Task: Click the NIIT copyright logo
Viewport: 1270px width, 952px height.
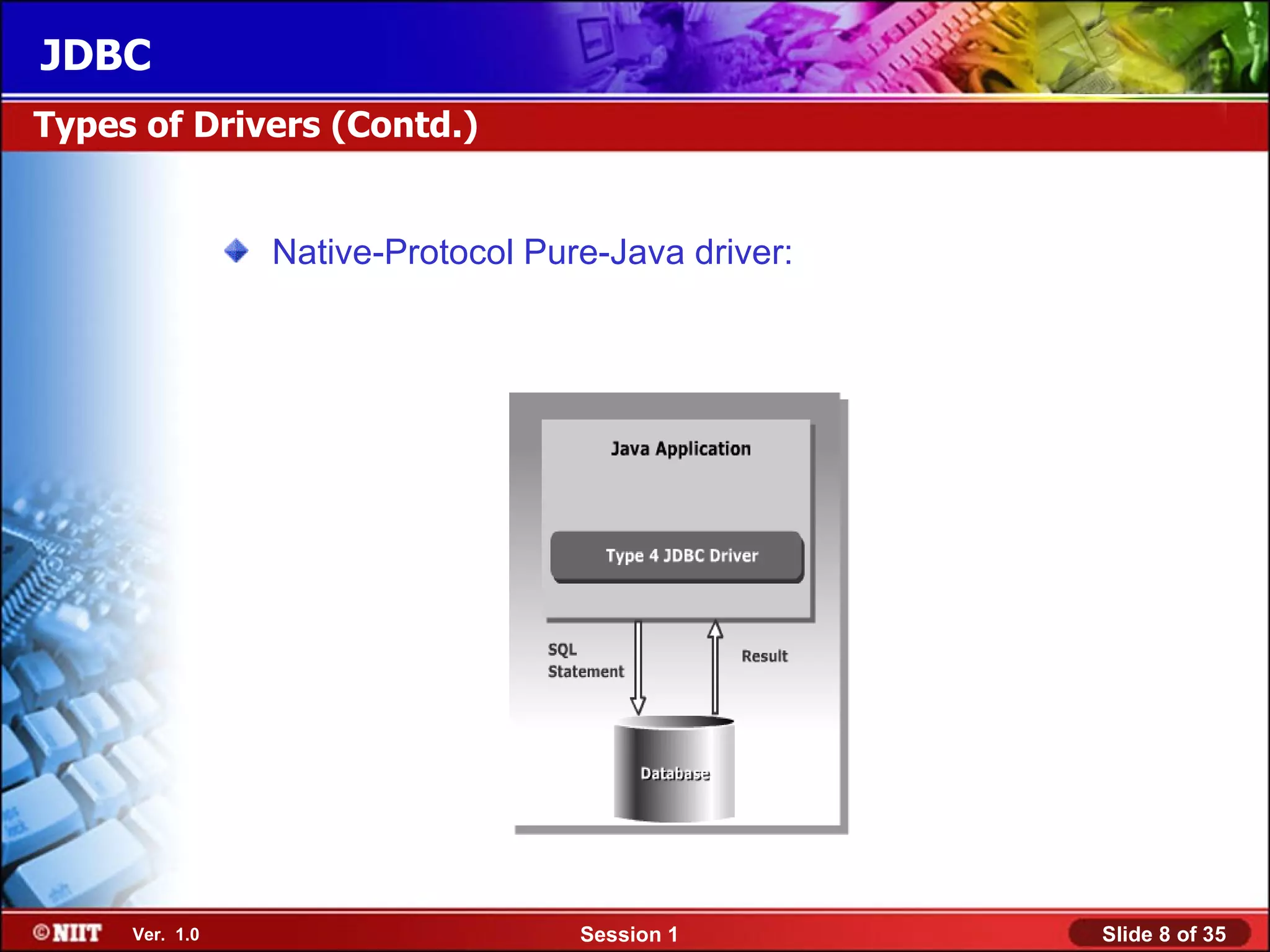Action: click(68, 933)
